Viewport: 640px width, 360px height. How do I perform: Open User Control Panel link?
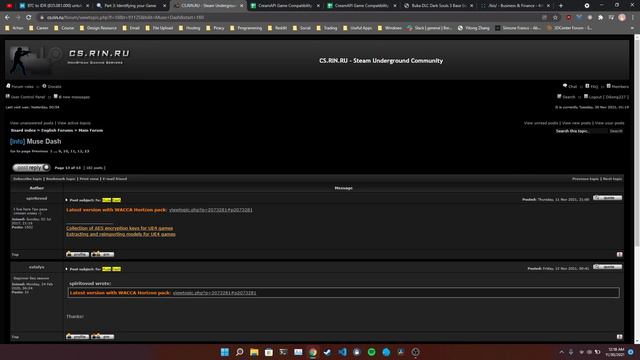(x=28, y=97)
